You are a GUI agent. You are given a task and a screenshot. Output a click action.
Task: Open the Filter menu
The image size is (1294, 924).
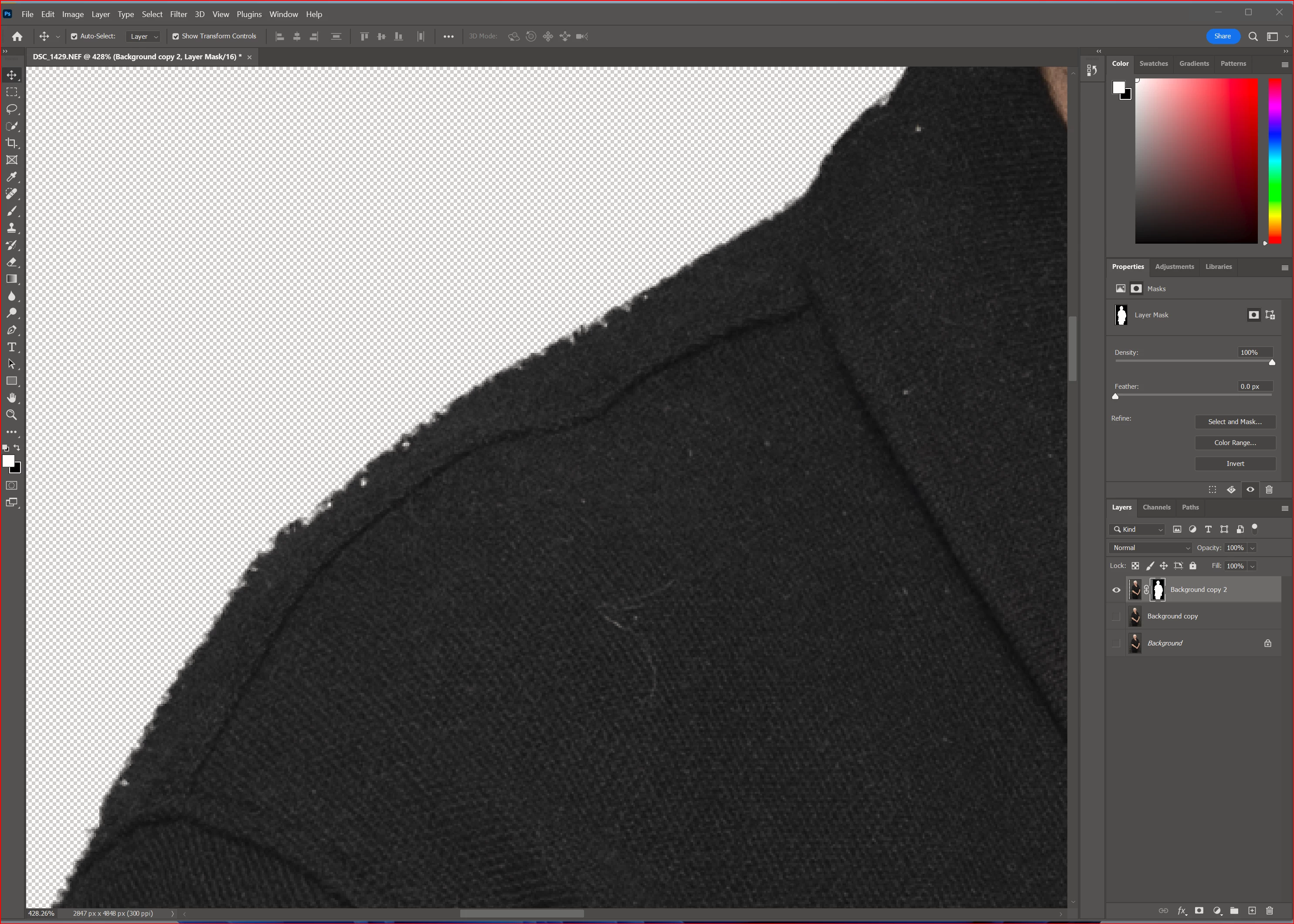click(178, 14)
